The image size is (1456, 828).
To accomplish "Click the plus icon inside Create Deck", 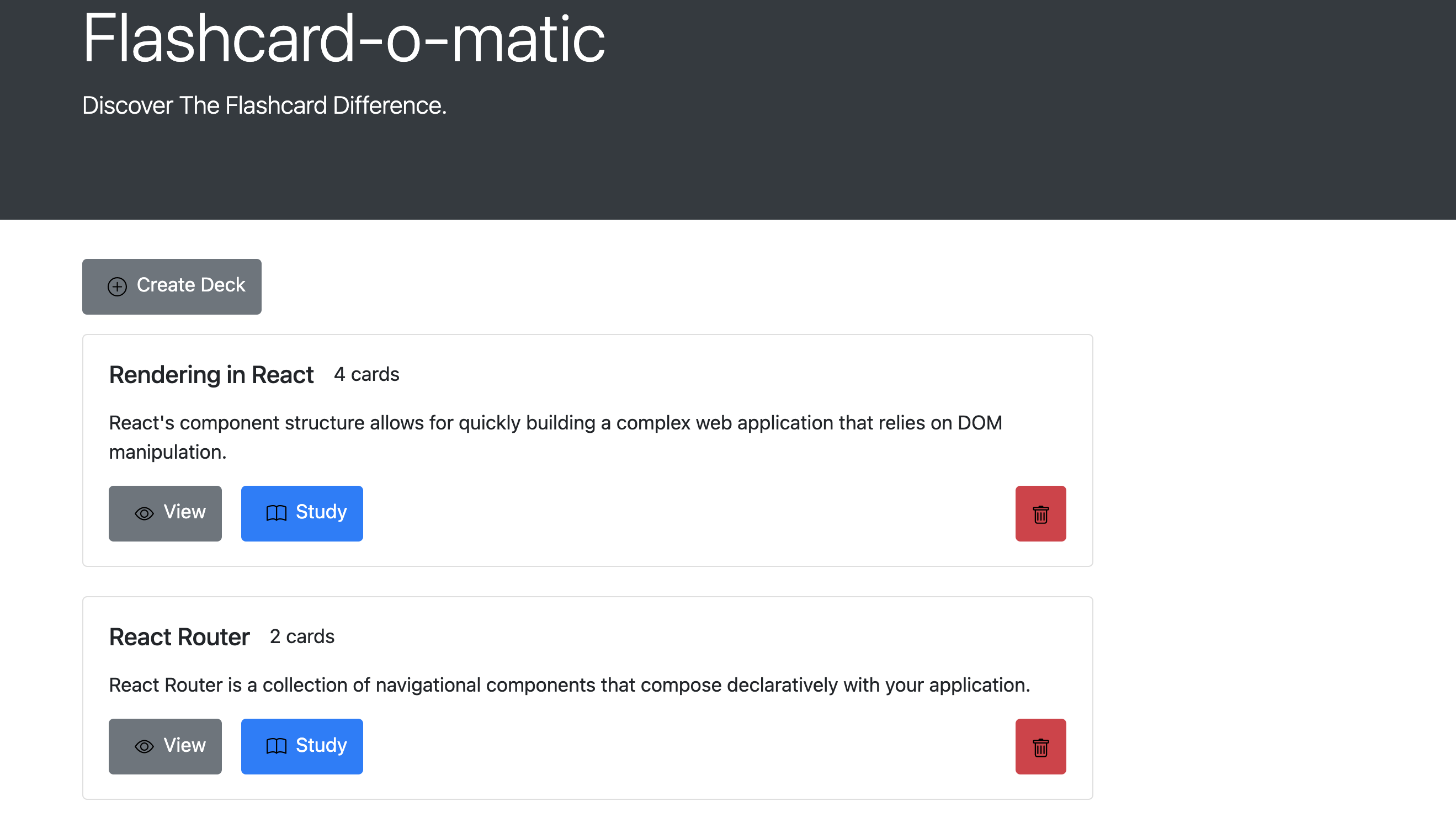I will [116, 286].
